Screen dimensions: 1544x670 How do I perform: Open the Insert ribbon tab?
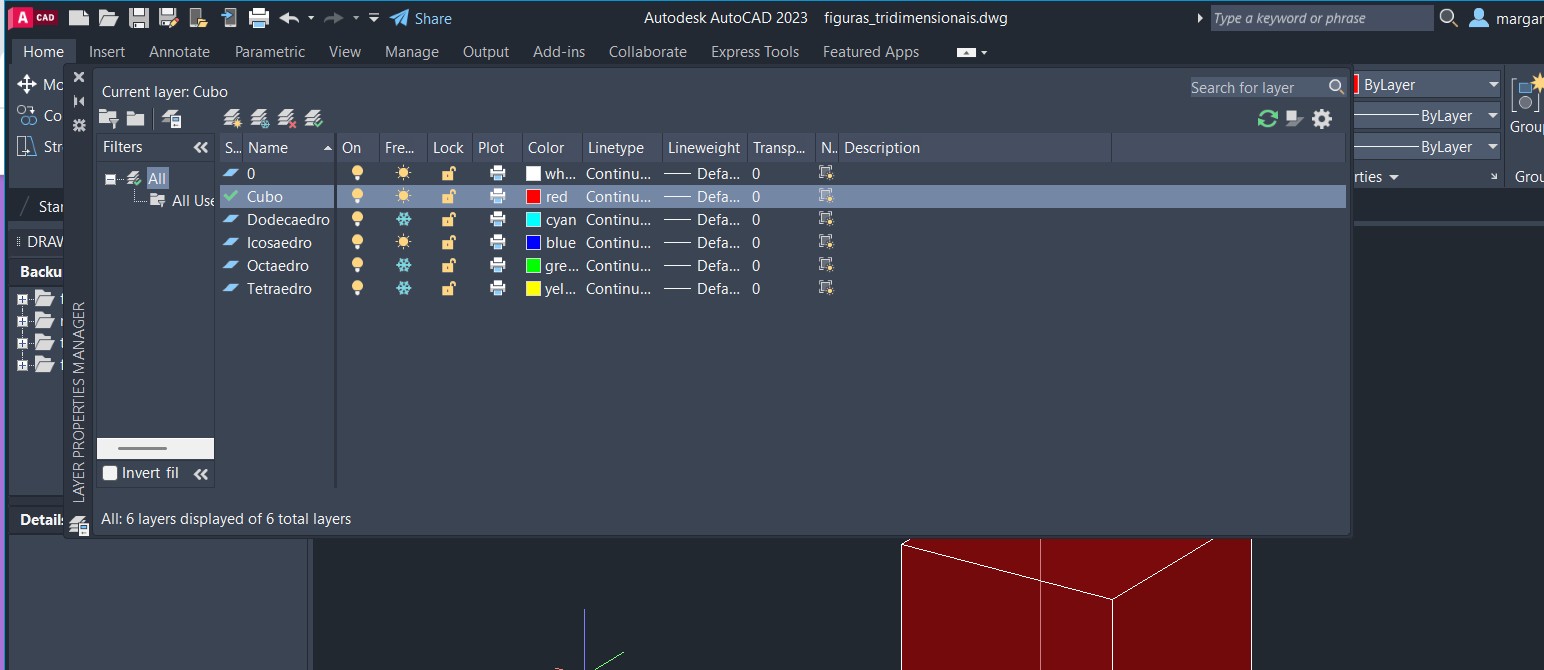[107, 52]
